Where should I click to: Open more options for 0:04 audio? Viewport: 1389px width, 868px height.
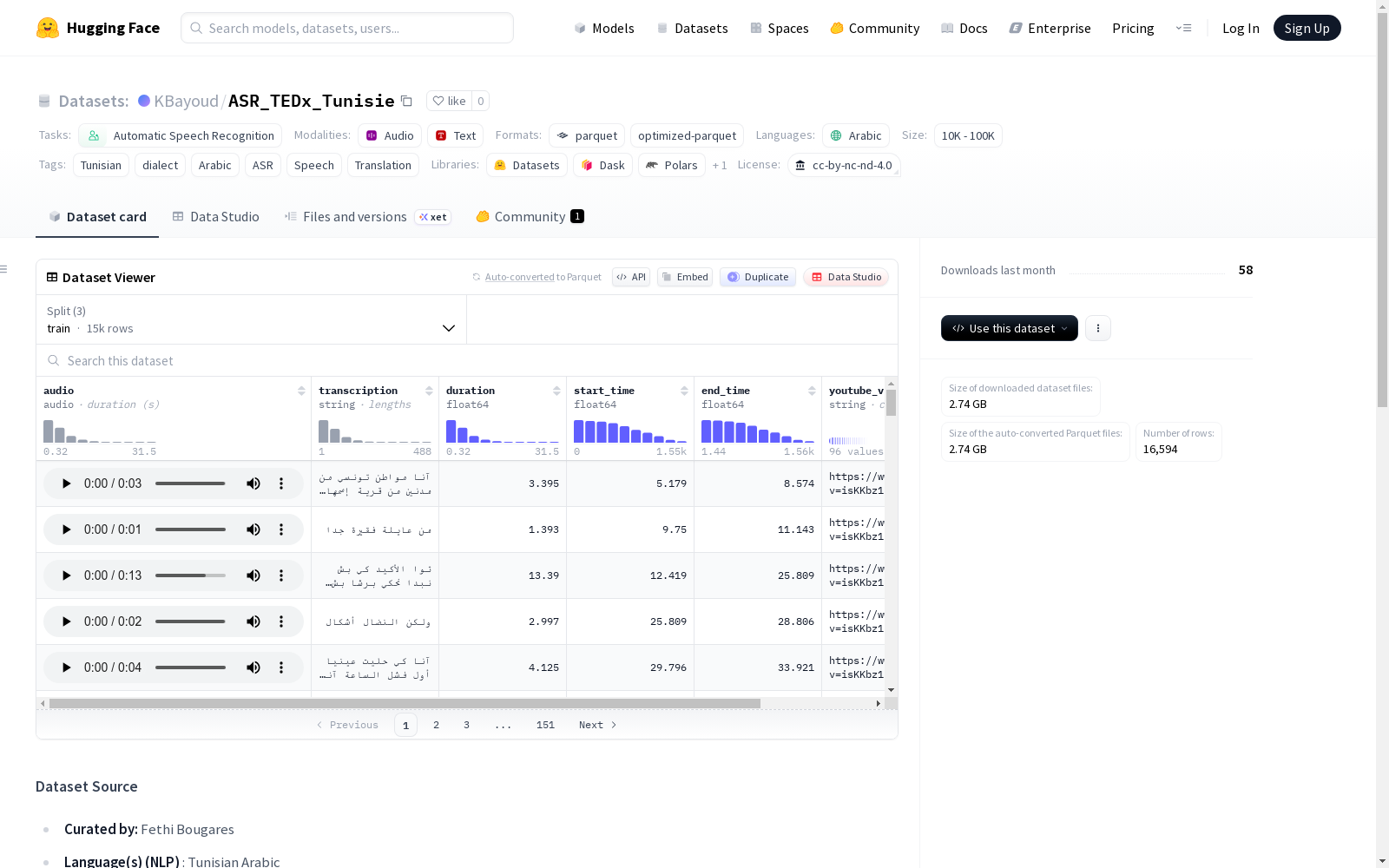click(x=281, y=667)
